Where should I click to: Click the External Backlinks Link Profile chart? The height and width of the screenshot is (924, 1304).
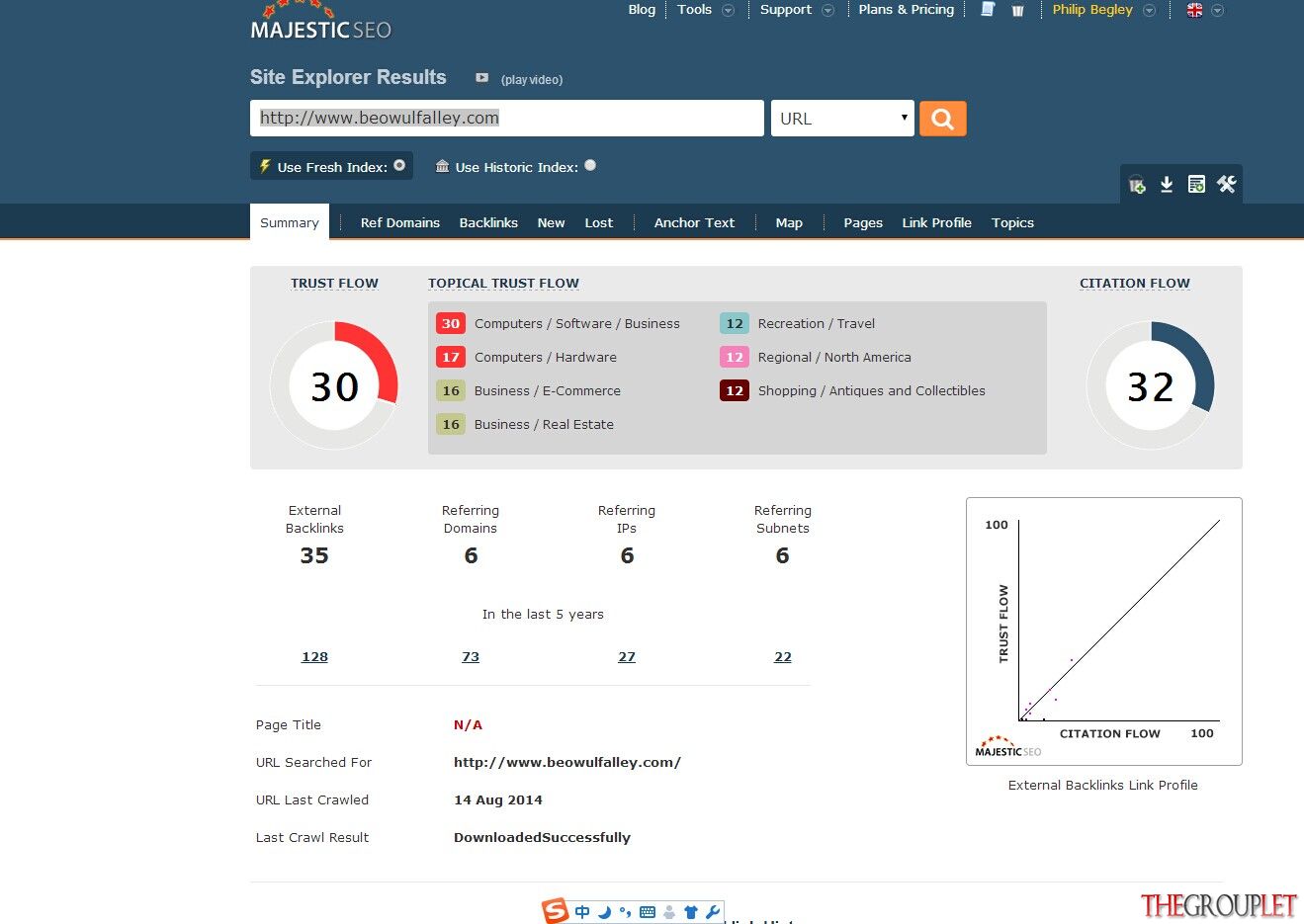(1104, 631)
